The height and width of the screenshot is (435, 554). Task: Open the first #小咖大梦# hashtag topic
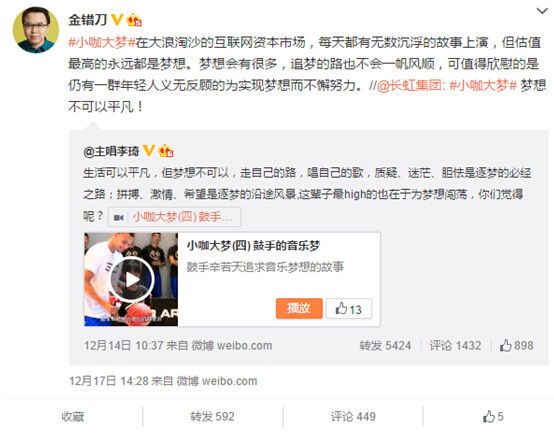(x=102, y=43)
